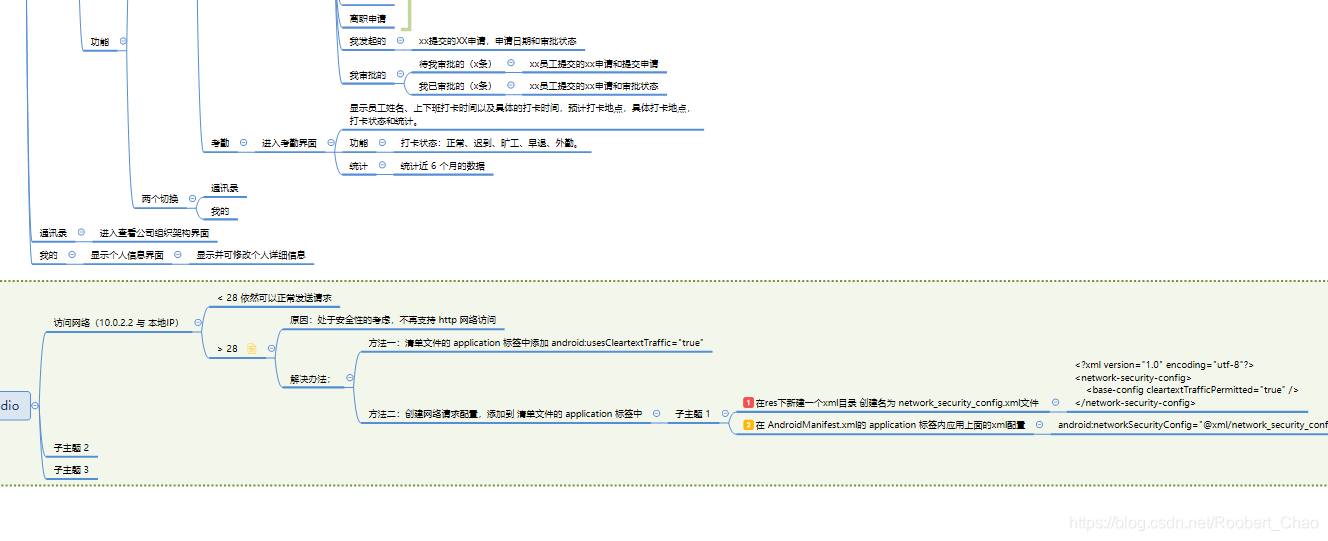Collapse the 方法二 node
Screen dimensions: 1328x541
point(656,413)
